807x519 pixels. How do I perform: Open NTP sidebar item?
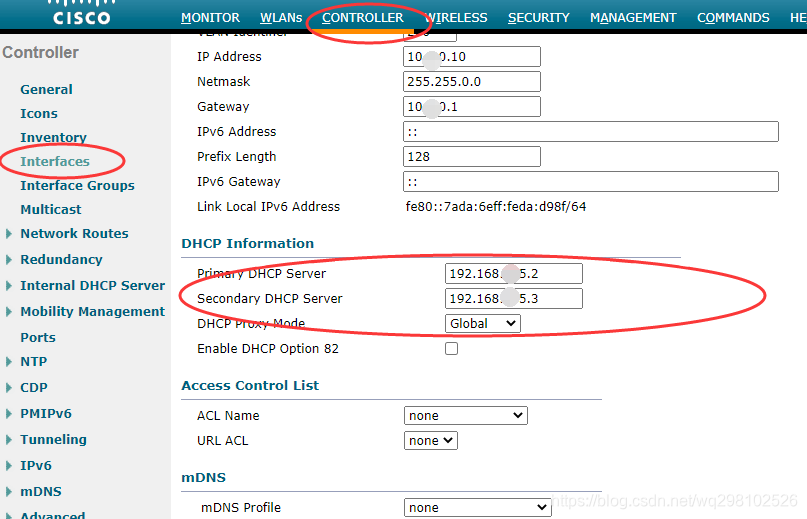pos(33,362)
